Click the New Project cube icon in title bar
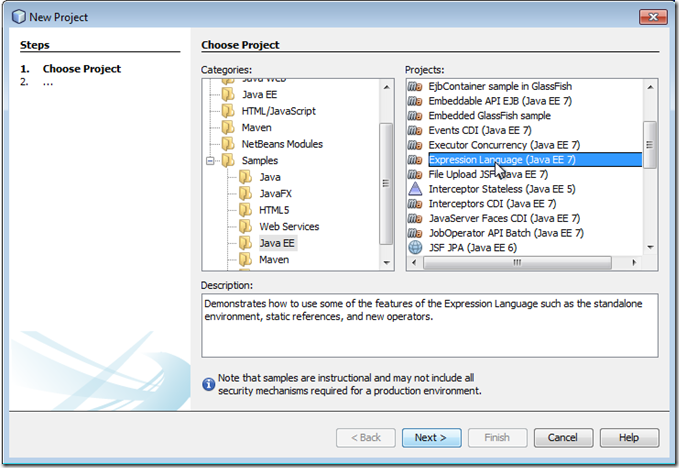The height and width of the screenshot is (468, 679). click(x=19, y=17)
